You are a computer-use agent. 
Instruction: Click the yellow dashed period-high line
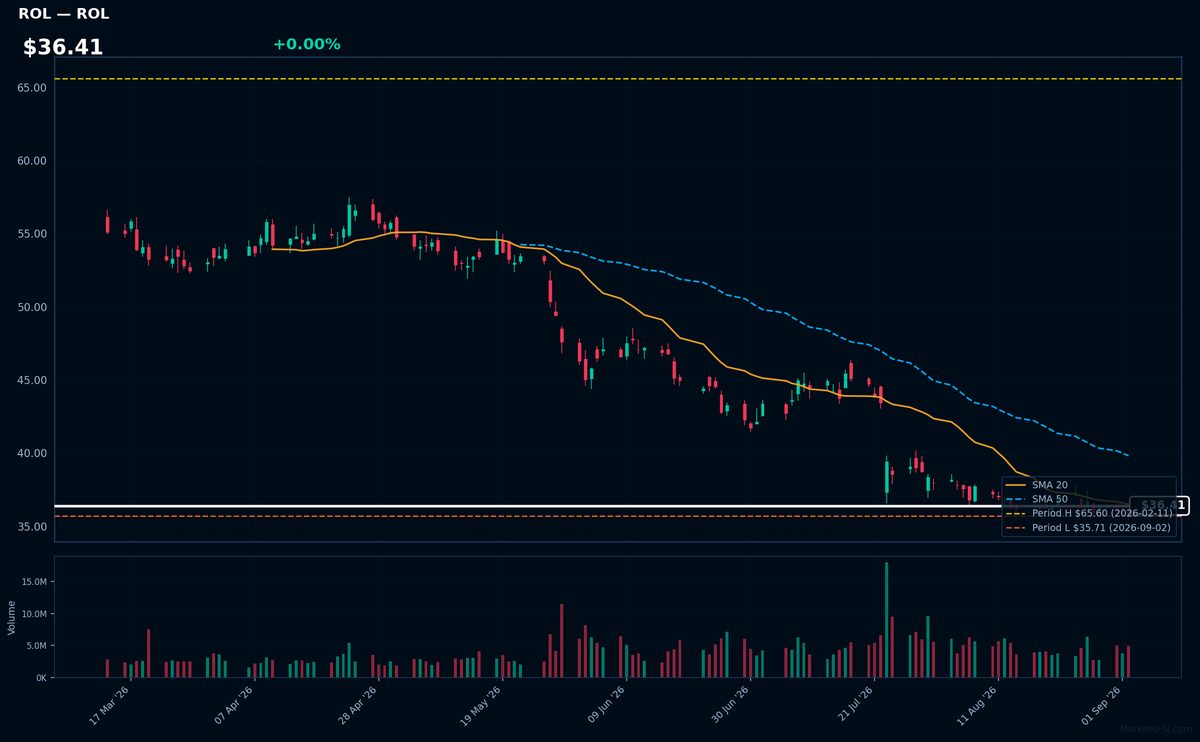coord(617,79)
